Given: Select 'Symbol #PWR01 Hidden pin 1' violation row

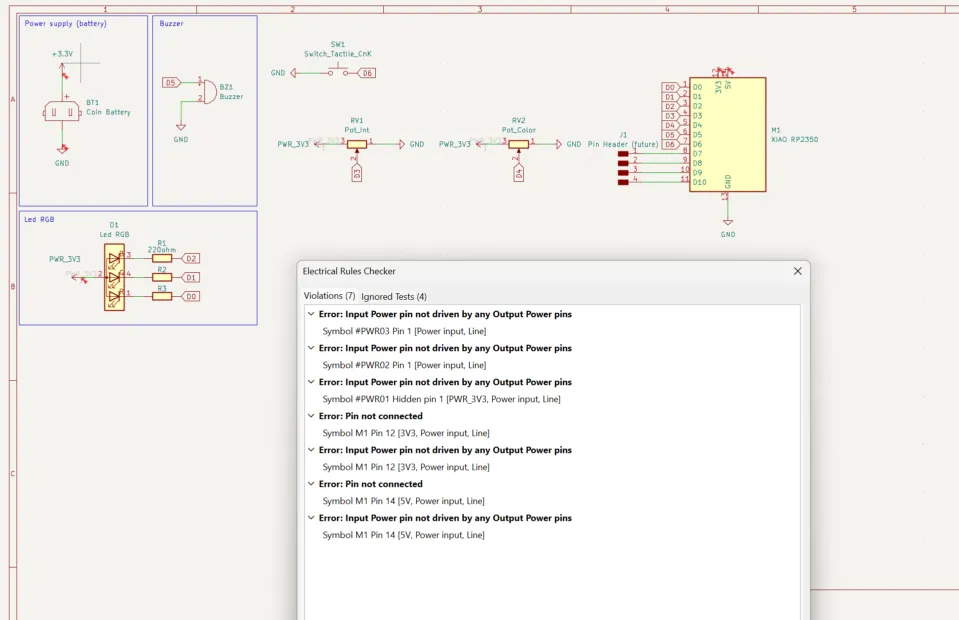Looking at the screenshot, I should [442, 399].
